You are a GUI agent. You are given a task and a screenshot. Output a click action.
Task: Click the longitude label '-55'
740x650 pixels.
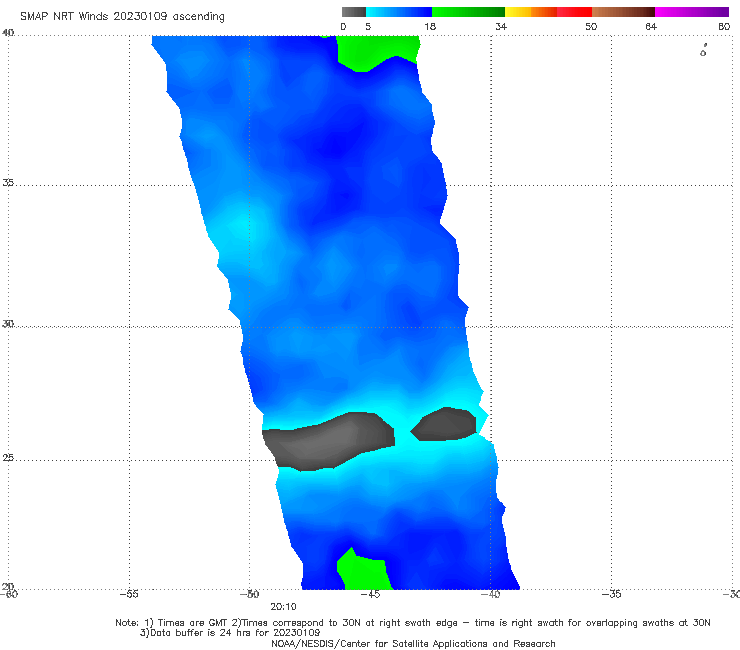coord(129,594)
